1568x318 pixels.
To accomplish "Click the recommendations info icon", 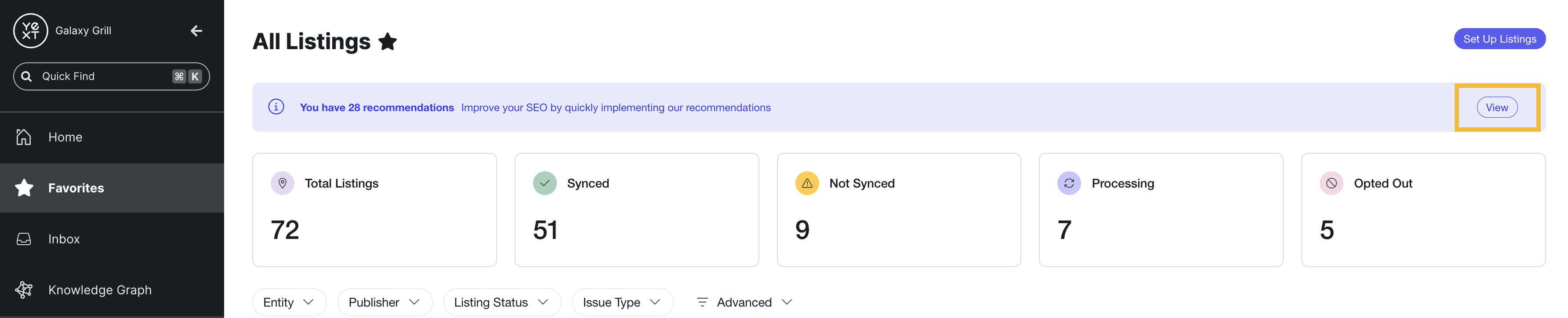I will [x=276, y=107].
